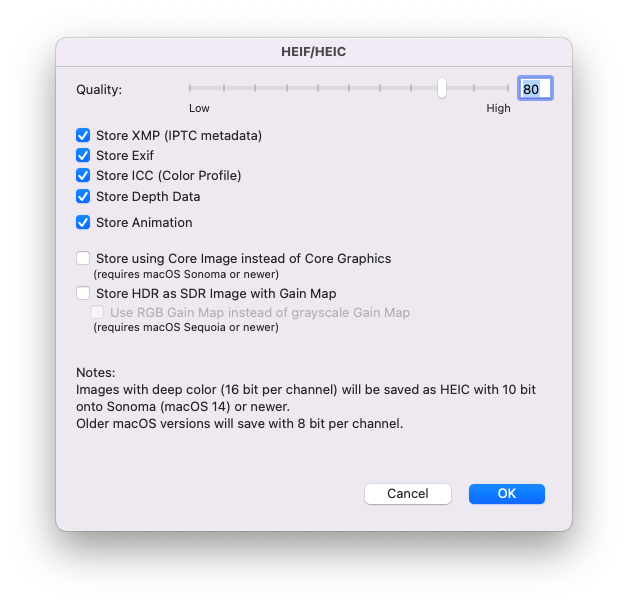Click the Quality slider handle
The image size is (628, 605).
[x=442, y=88]
